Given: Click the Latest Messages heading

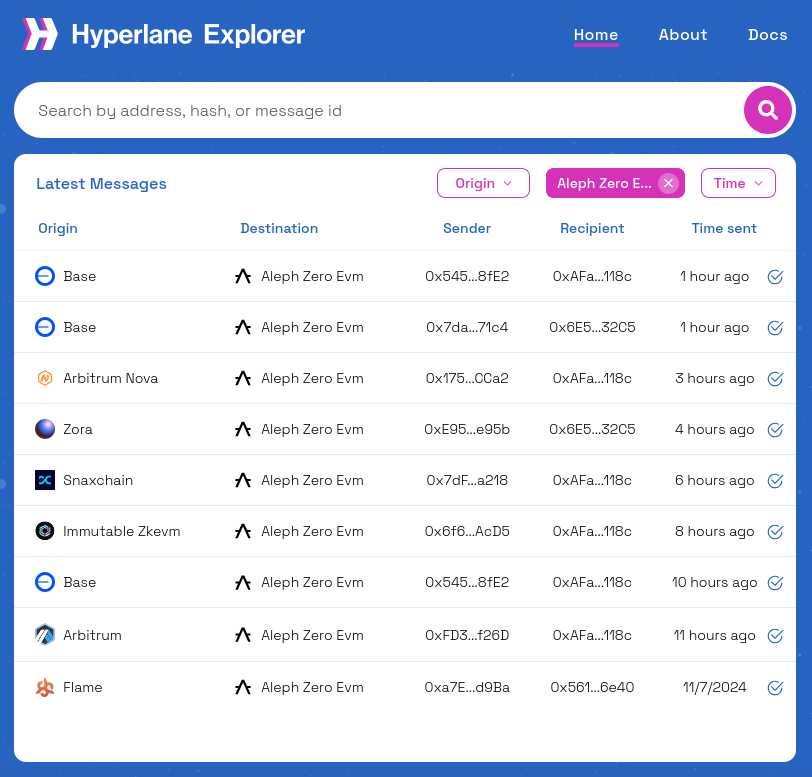Looking at the screenshot, I should [102, 184].
